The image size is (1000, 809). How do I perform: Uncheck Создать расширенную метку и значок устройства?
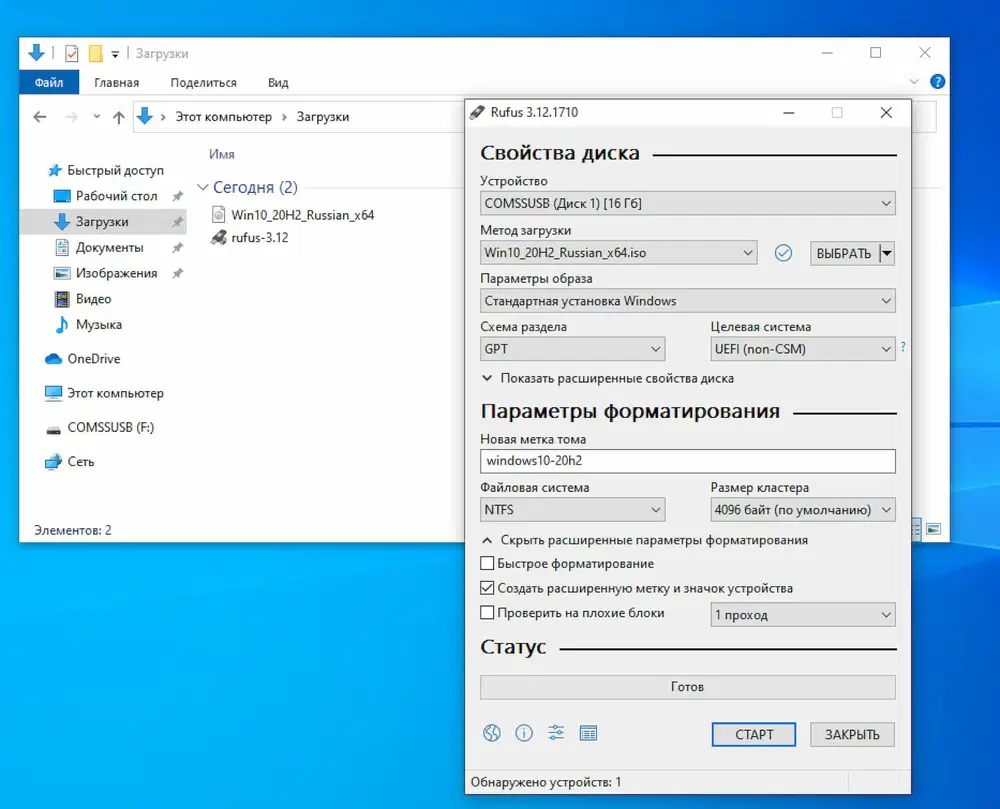[x=487, y=588]
